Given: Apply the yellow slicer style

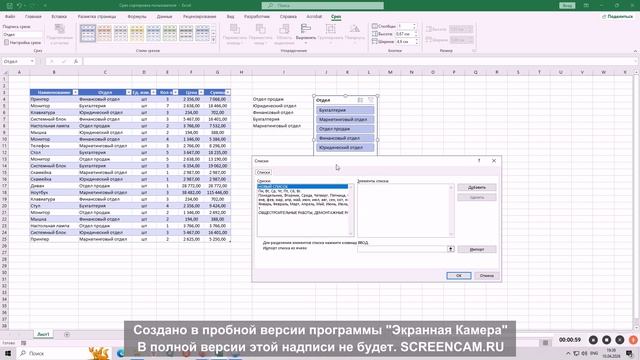Looking at the screenshot, I should click(x=137, y=33).
